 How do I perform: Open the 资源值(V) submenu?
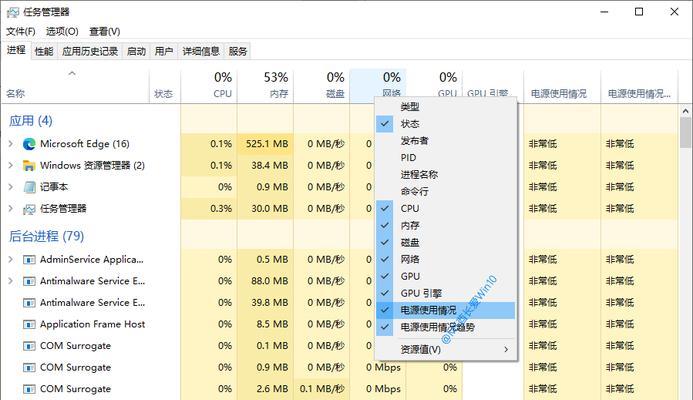tap(446, 349)
